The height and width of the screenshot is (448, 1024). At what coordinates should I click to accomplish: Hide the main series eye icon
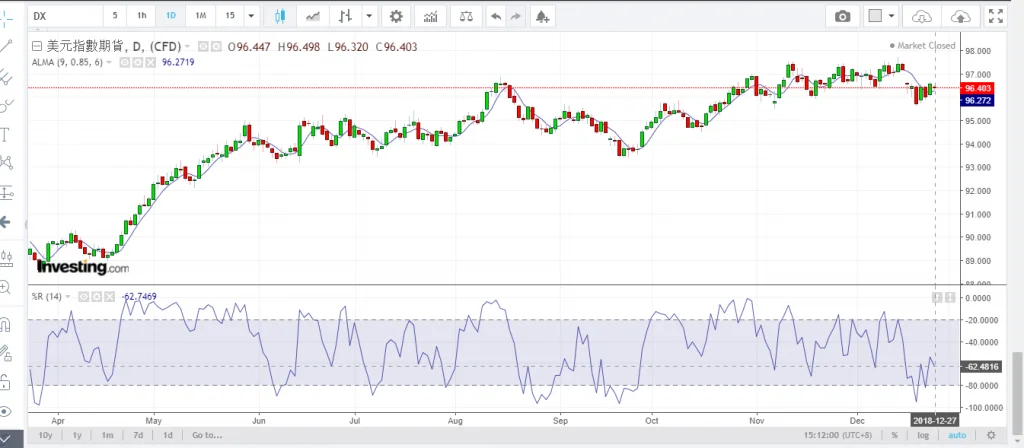tap(203, 46)
